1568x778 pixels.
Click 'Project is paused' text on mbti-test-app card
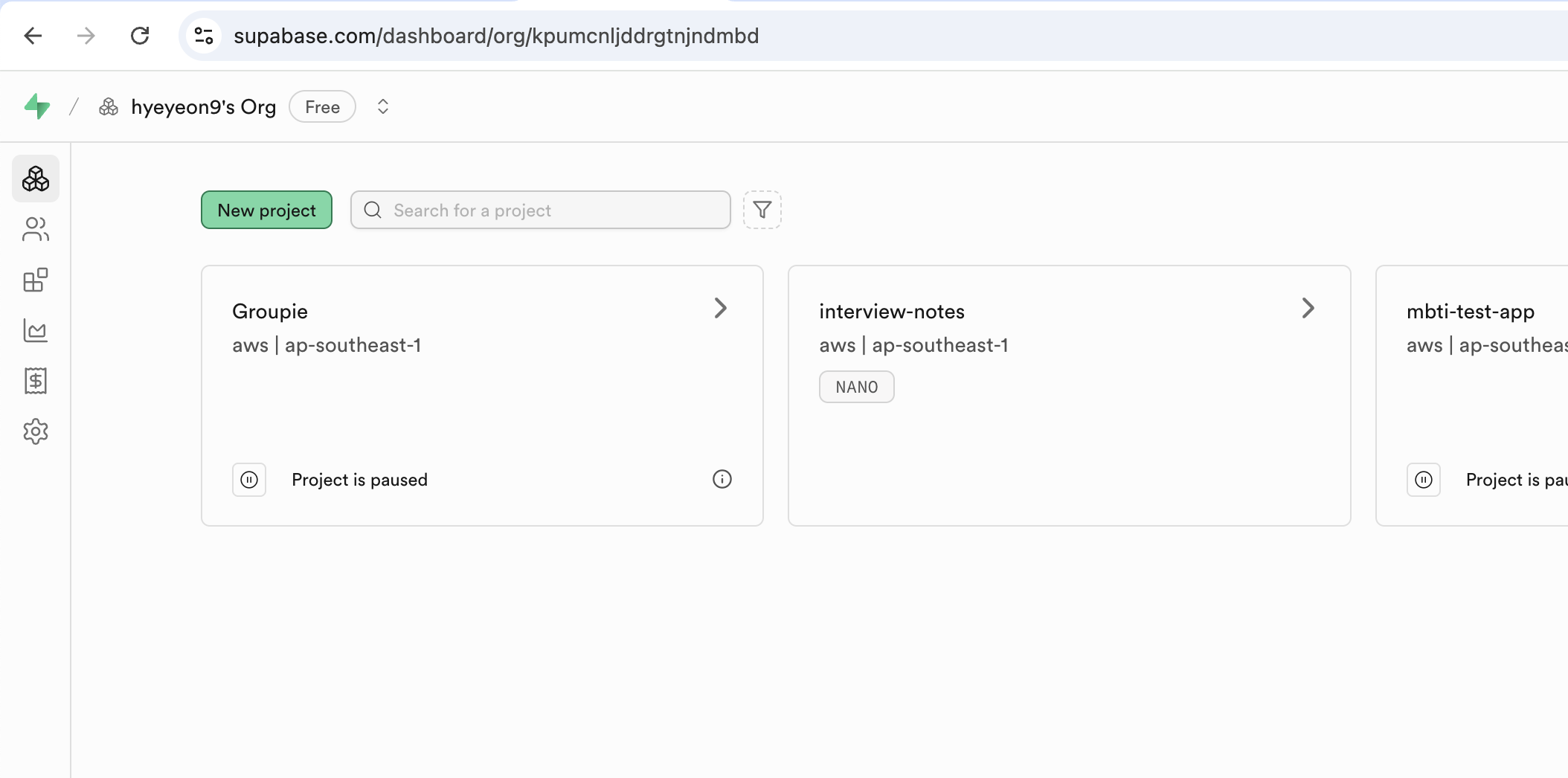click(1517, 480)
